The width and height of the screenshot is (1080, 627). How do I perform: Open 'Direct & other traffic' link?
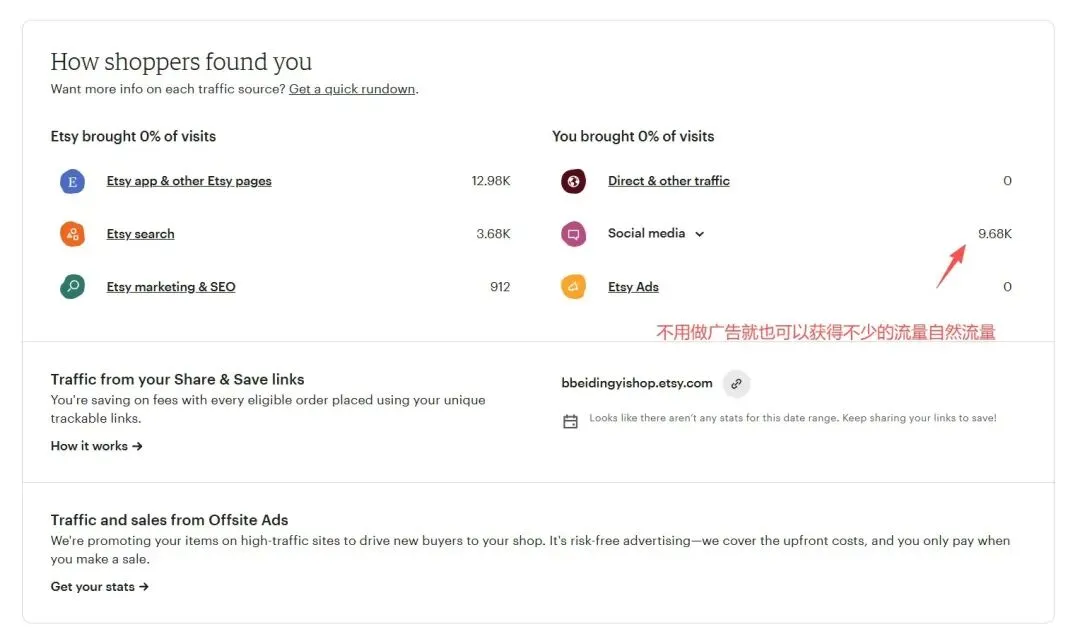(668, 181)
